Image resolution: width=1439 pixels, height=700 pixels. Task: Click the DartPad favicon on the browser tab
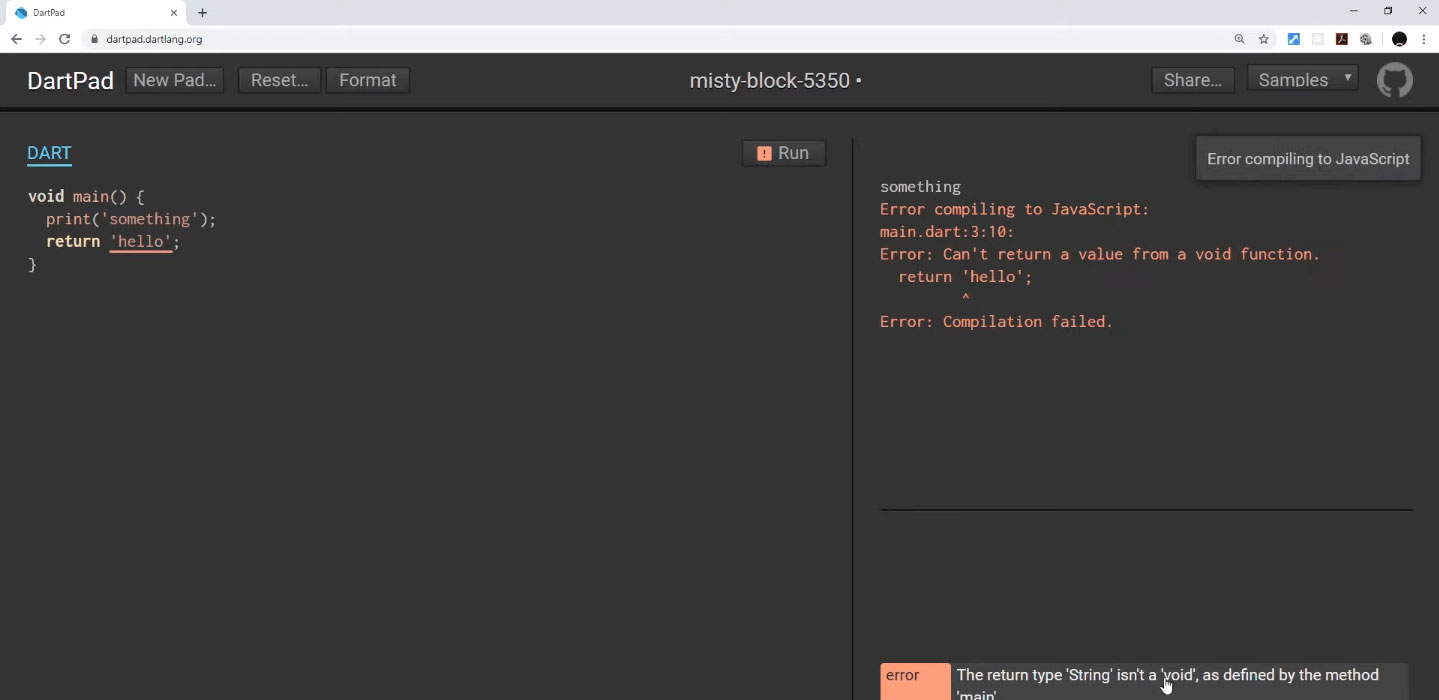tap(21, 13)
